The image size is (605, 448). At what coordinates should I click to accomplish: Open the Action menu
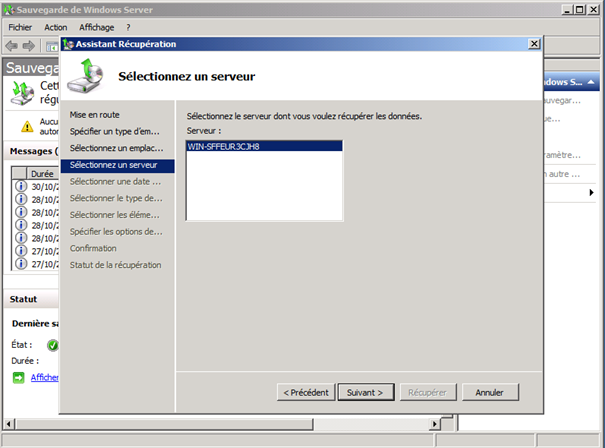pos(56,27)
